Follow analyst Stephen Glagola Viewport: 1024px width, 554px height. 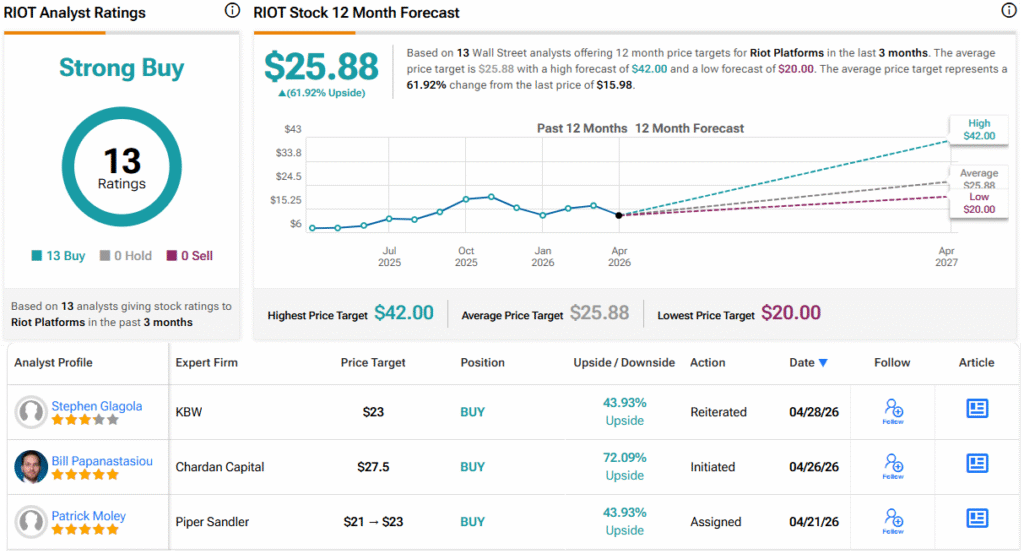tap(893, 410)
